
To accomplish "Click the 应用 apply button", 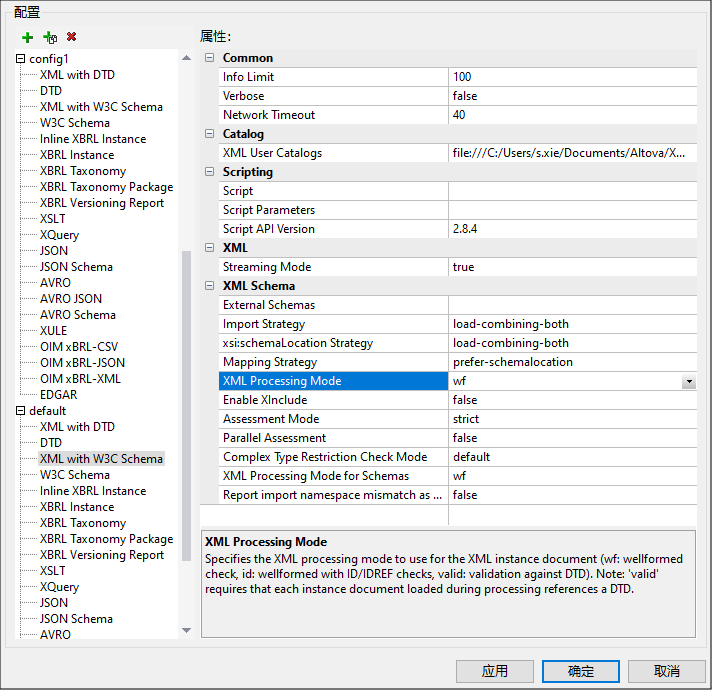I will [x=494, y=671].
